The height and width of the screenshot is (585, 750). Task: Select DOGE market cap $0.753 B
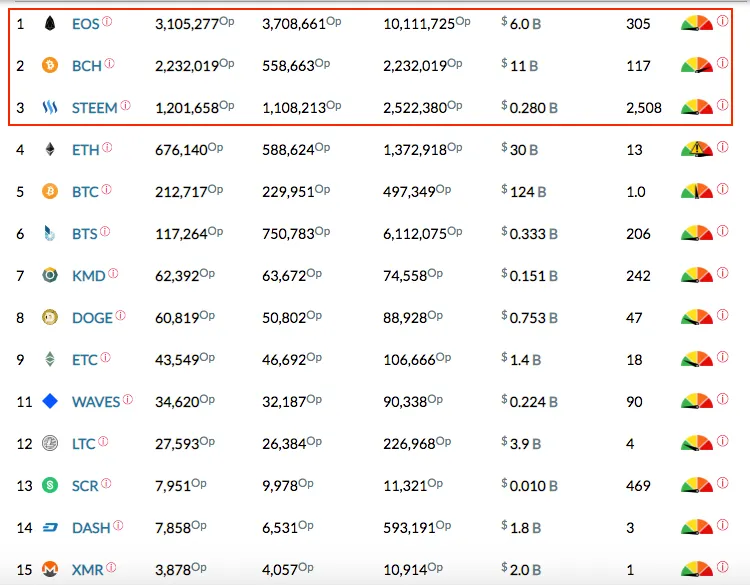click(x=529, y=318)
